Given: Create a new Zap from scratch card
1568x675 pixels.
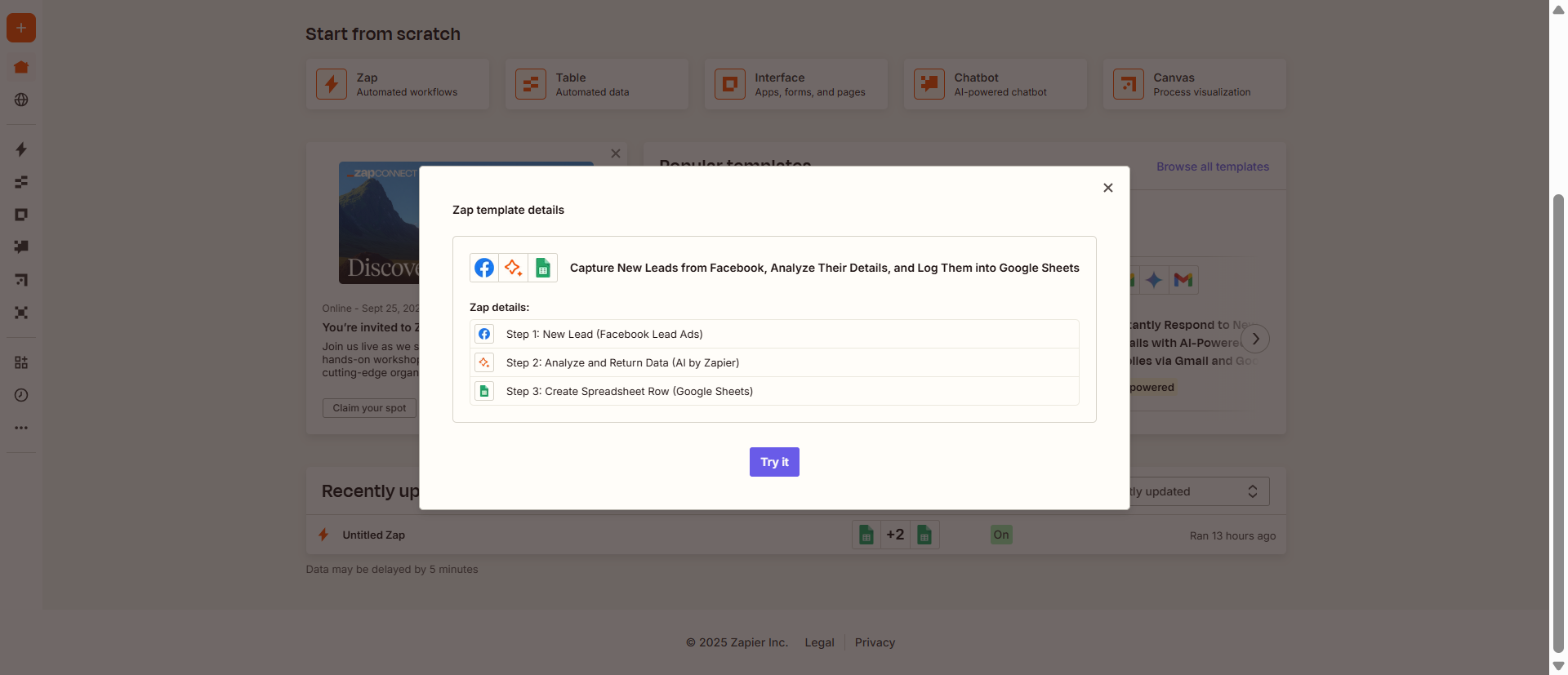Looking at the screenshot, I should click(398, 84).
